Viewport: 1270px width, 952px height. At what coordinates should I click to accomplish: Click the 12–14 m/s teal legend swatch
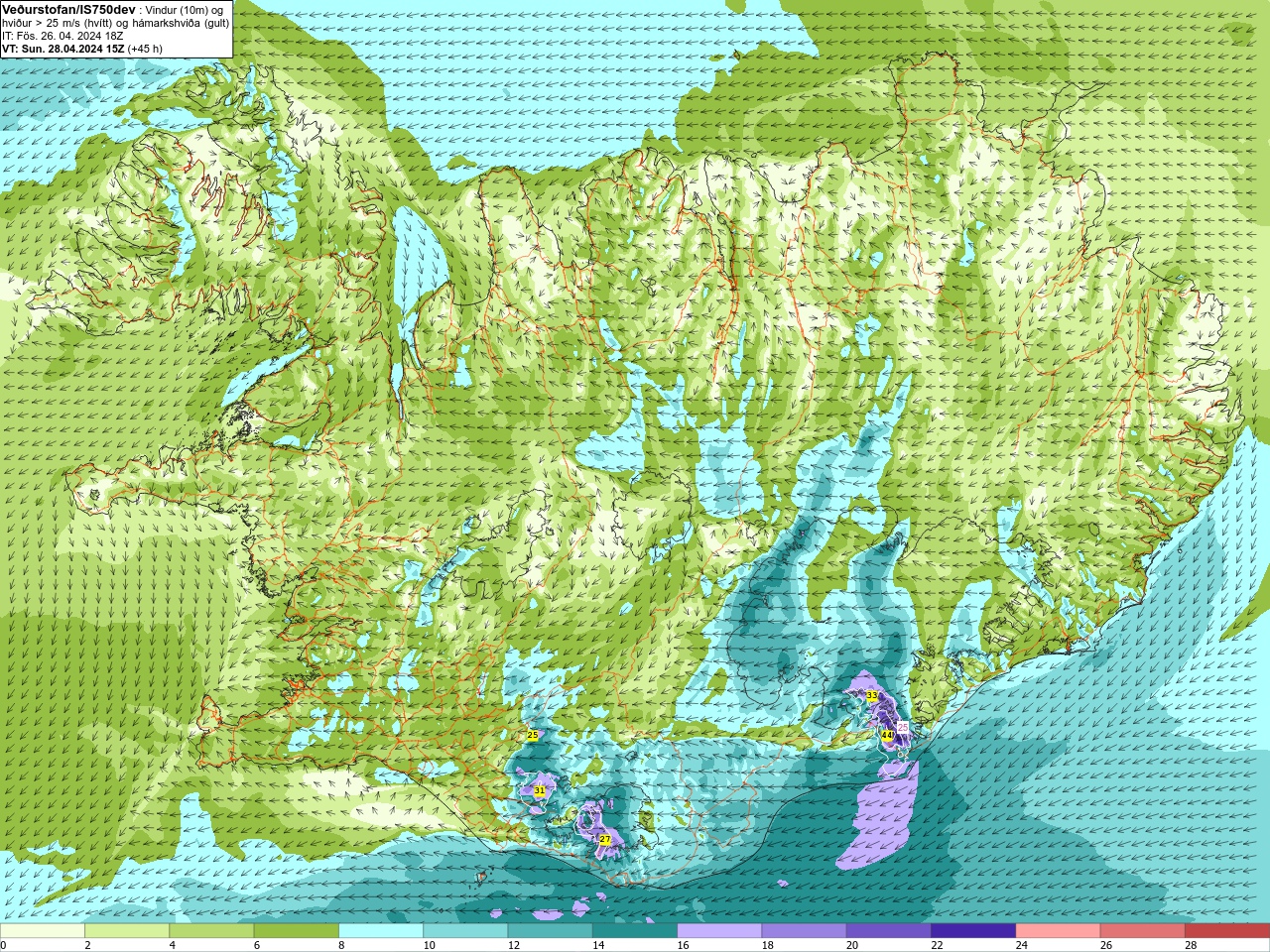click(x=550, y=931)
